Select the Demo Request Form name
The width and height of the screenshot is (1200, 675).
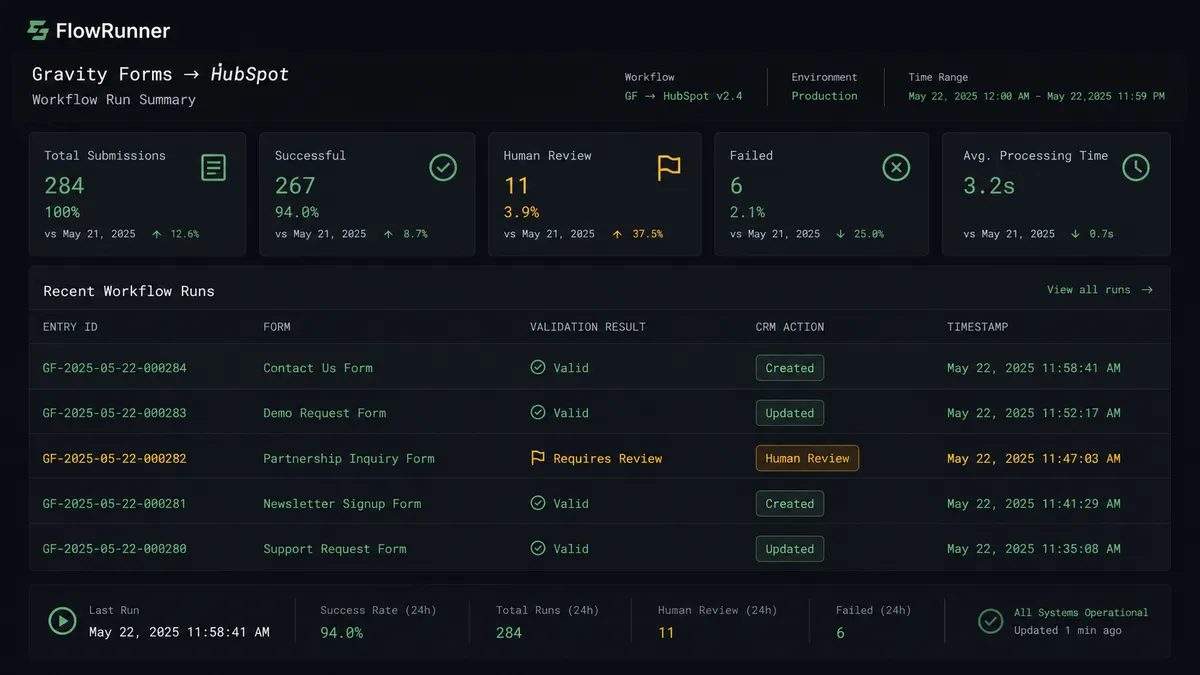[x=324, y=413]
